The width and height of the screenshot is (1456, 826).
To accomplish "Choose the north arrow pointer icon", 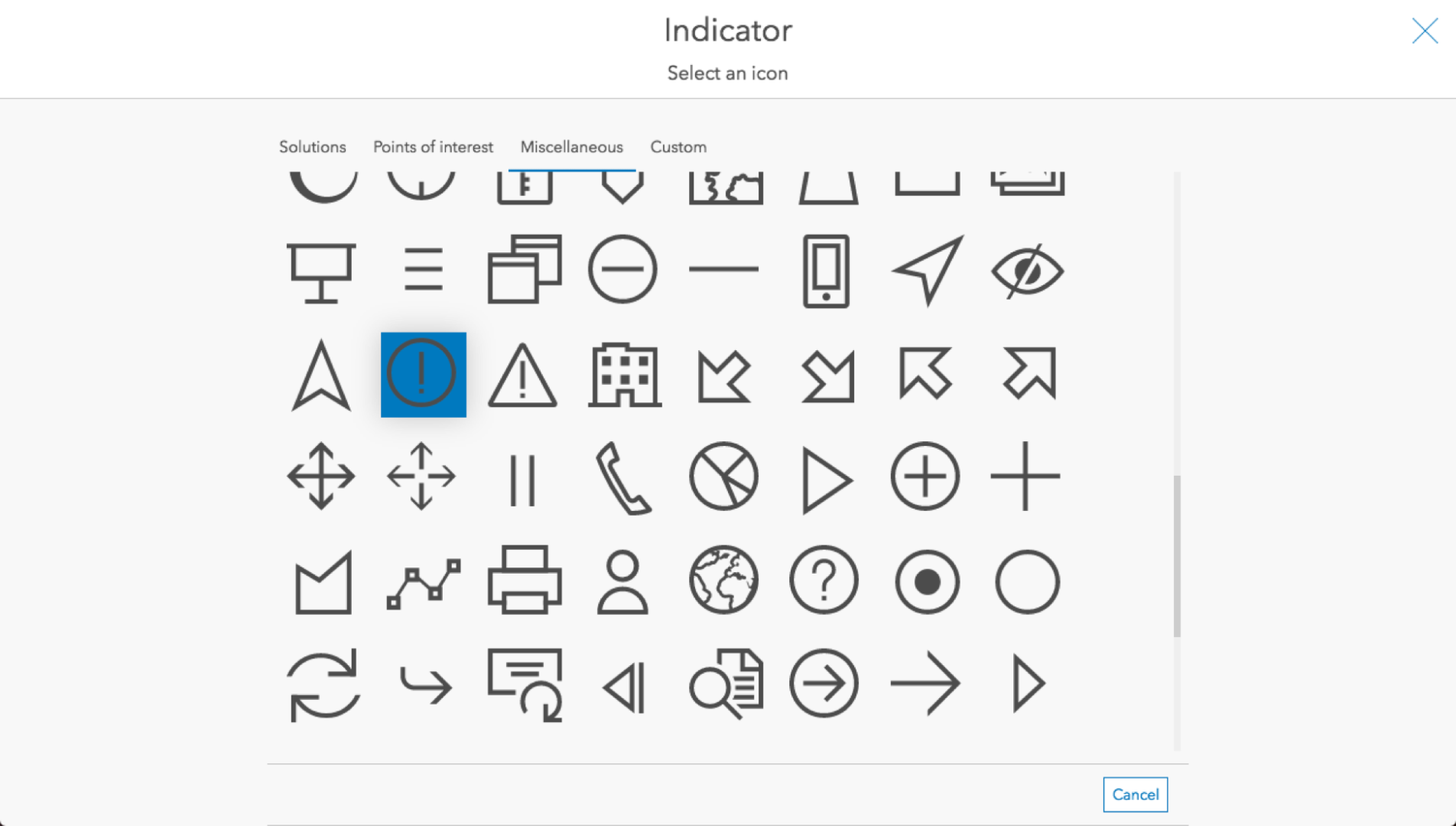I will click(321, 376).
